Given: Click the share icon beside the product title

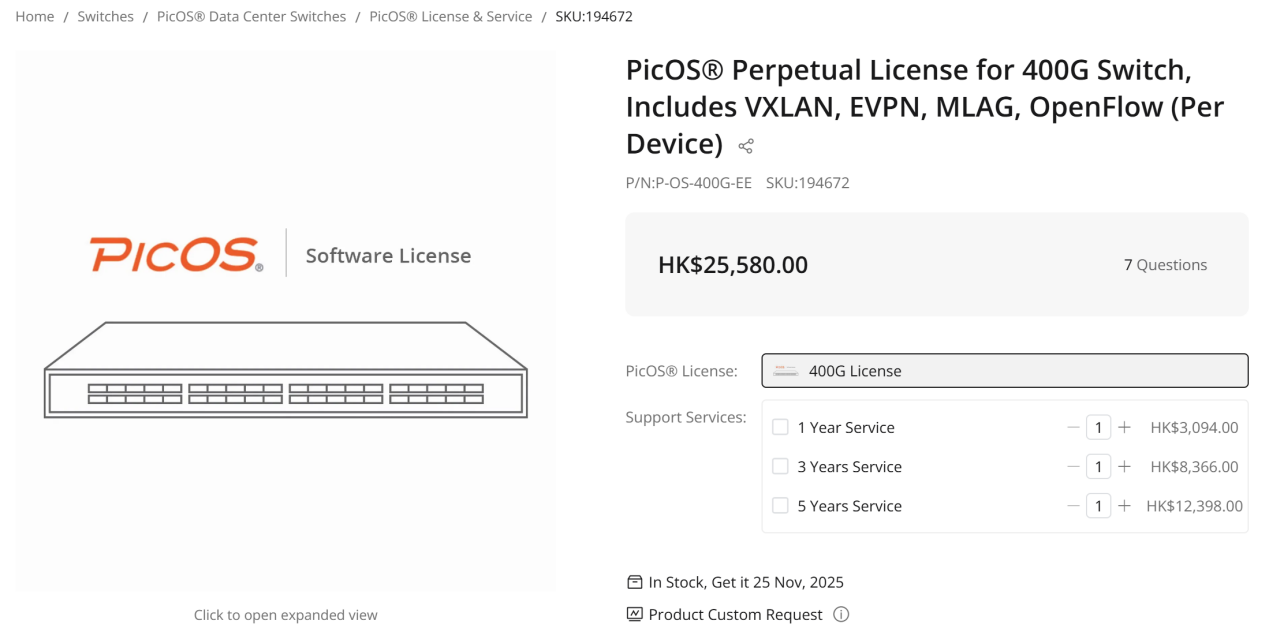Looking at the screenshot, I should [745, 147].
